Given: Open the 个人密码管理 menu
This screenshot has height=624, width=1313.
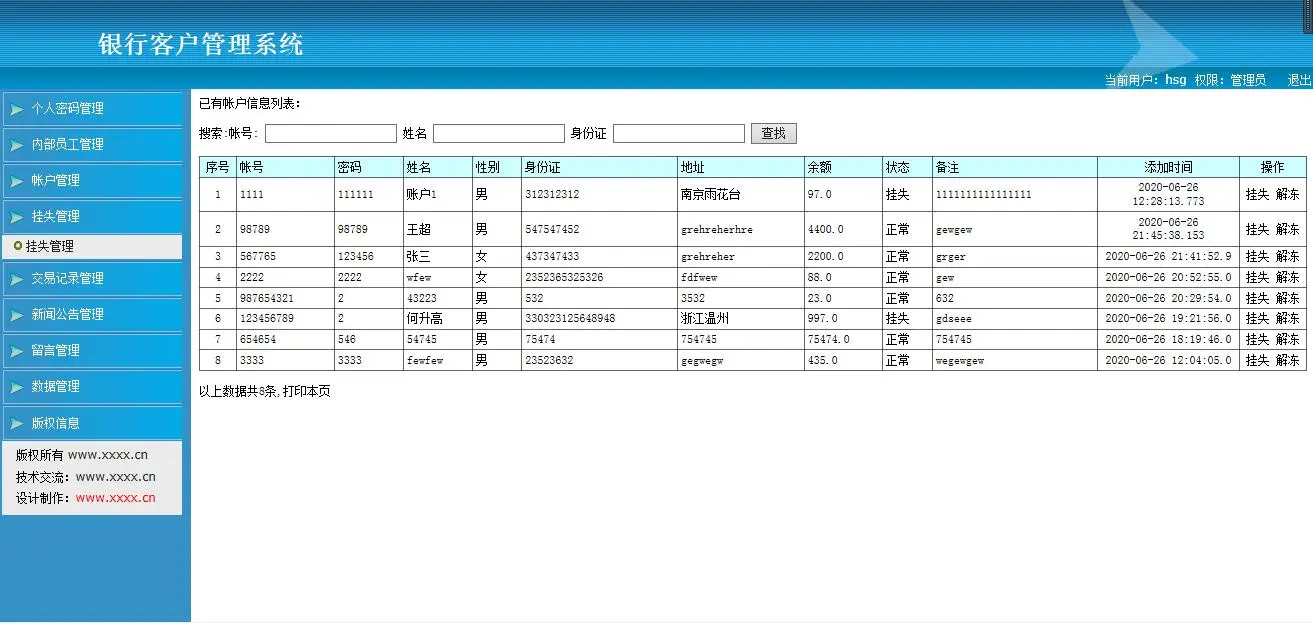Looking at the screenshot, I should (x=92, y=108).
